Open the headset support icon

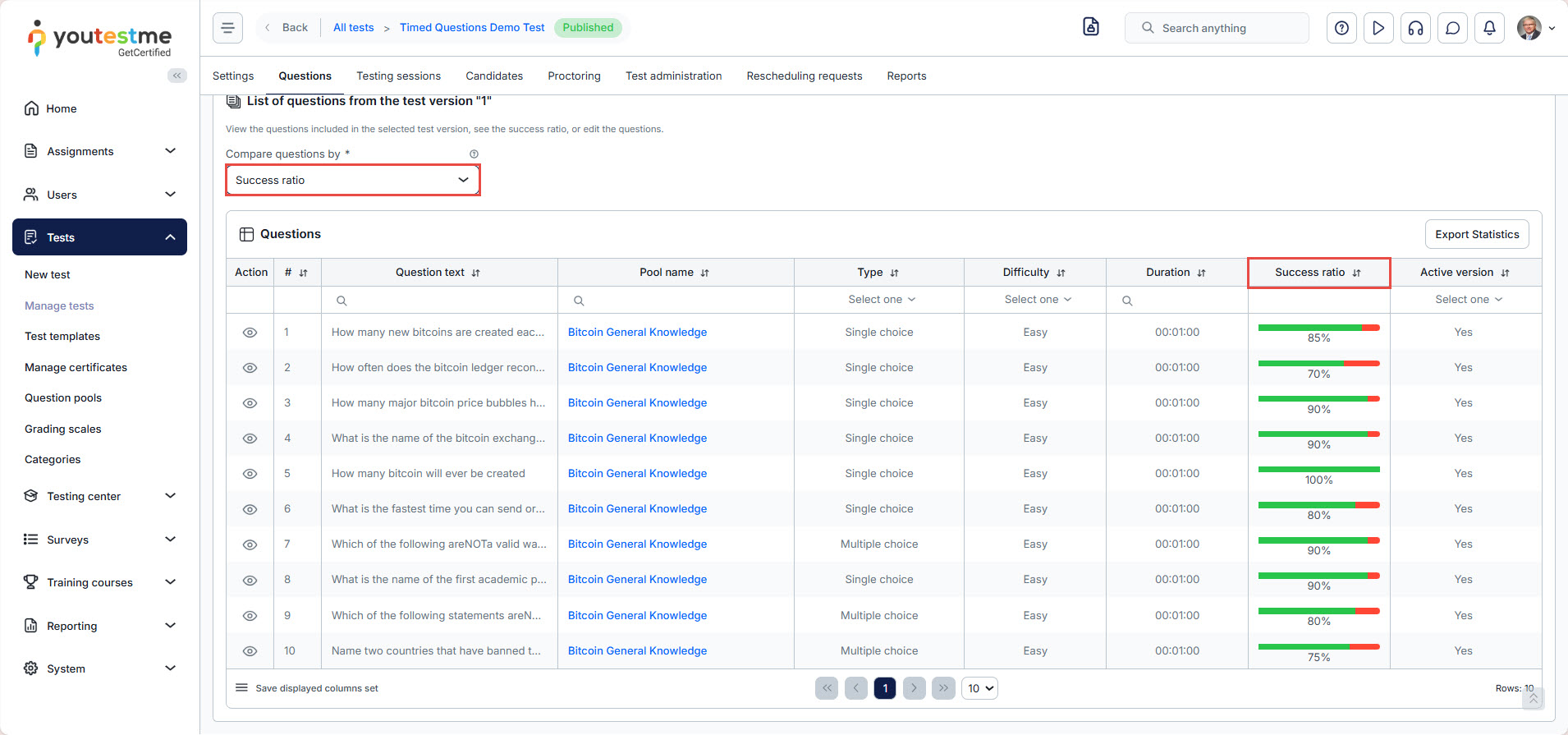coord(1415,28)
